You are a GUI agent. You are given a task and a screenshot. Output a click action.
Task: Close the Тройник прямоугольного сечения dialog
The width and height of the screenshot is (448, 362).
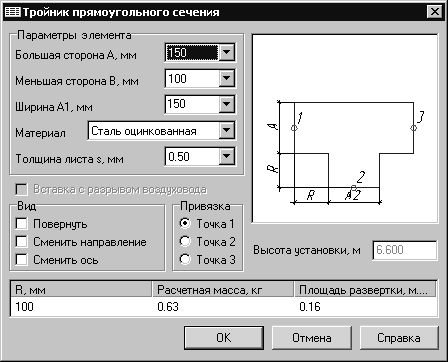(x=435, y=12)
